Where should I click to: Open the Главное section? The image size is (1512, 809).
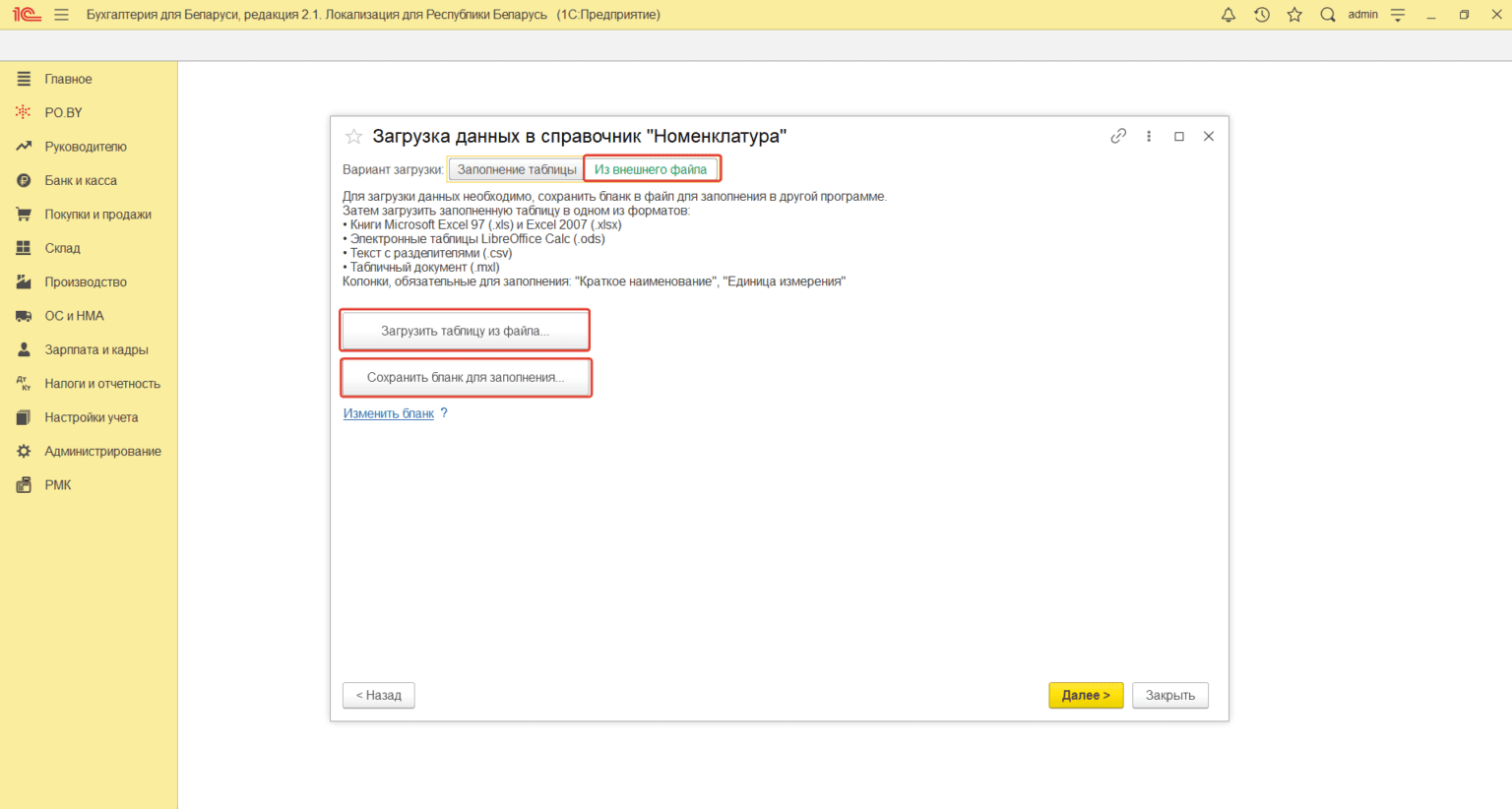click(68, 79)
